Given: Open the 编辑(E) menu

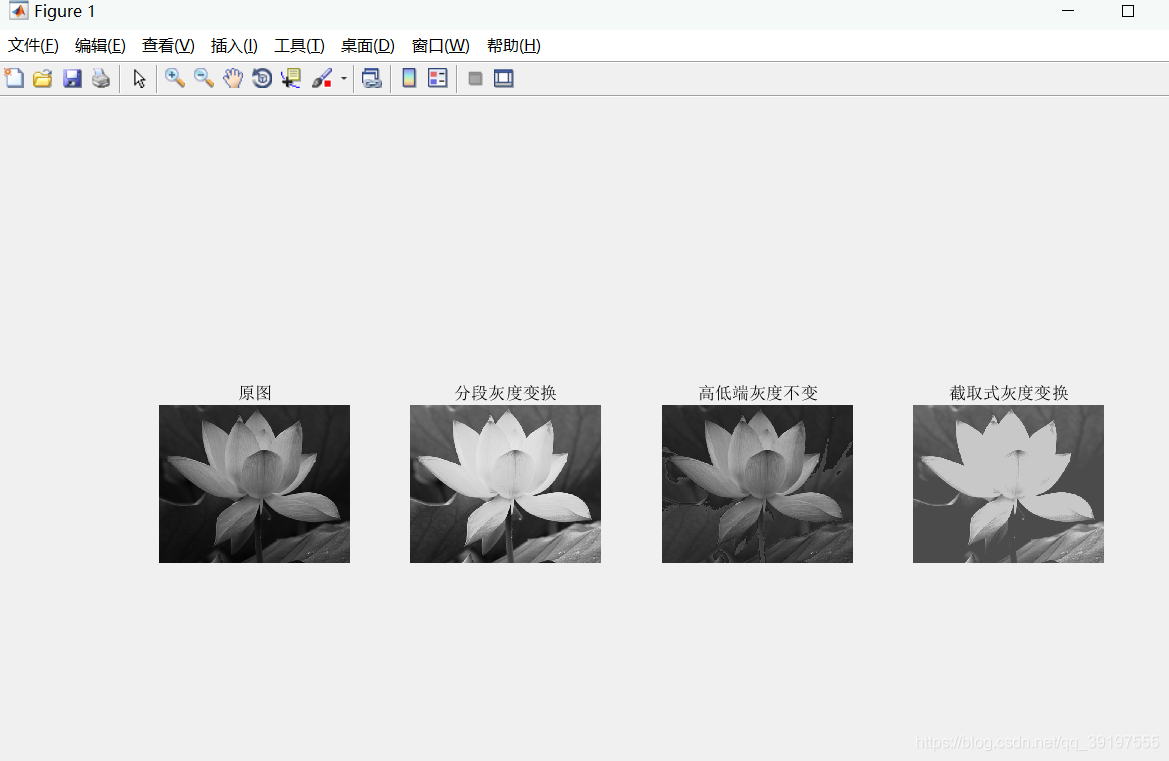Looking at the screenshot, I should point(100,45).
